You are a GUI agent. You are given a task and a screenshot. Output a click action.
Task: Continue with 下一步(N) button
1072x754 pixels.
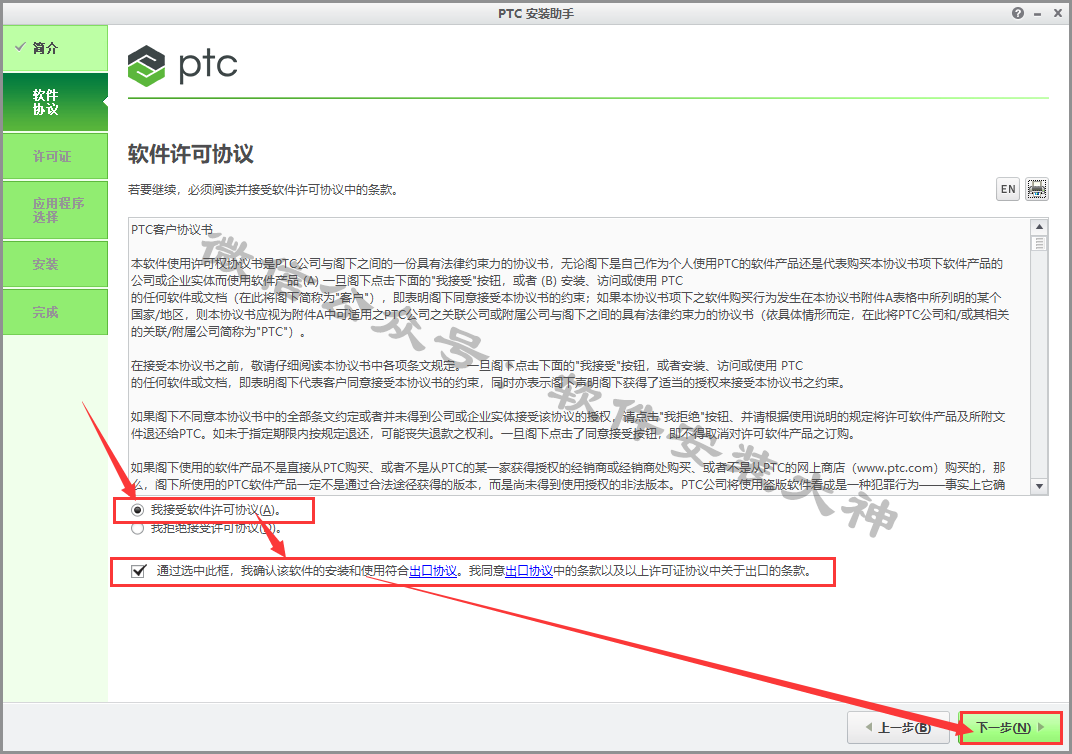point(1010,727)
